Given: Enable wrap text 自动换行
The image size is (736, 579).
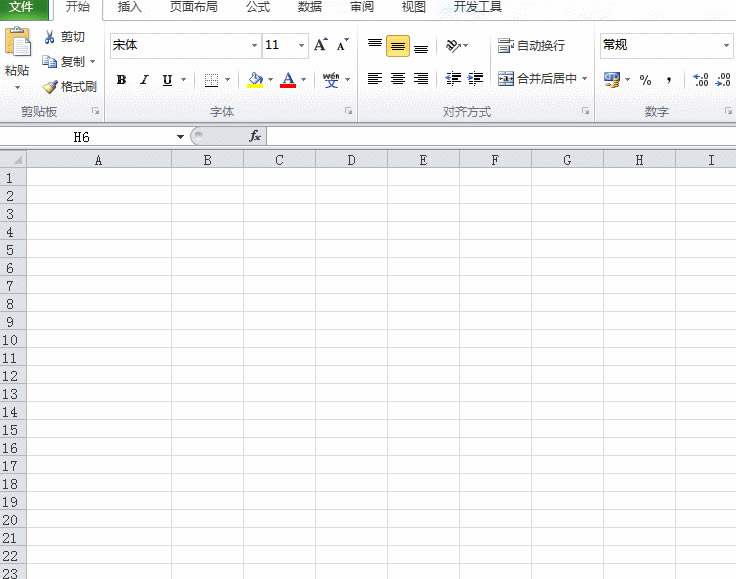Looking at the screenshot, I should tap(531, 46).
